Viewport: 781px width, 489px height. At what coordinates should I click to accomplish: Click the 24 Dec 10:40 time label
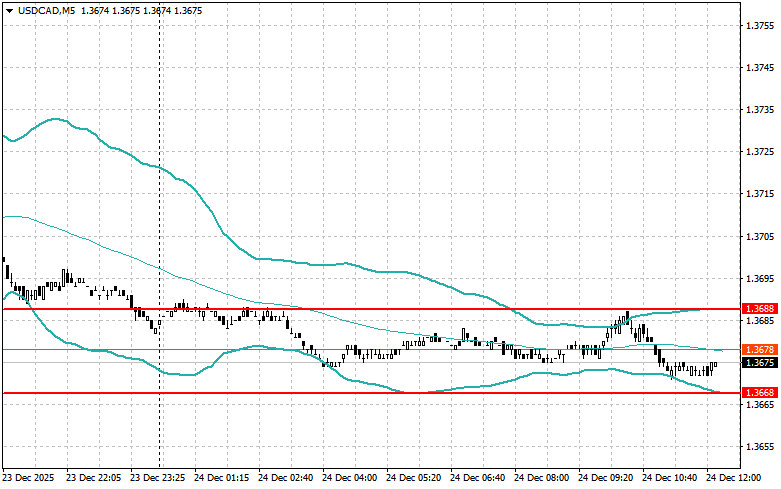[669, 478]
